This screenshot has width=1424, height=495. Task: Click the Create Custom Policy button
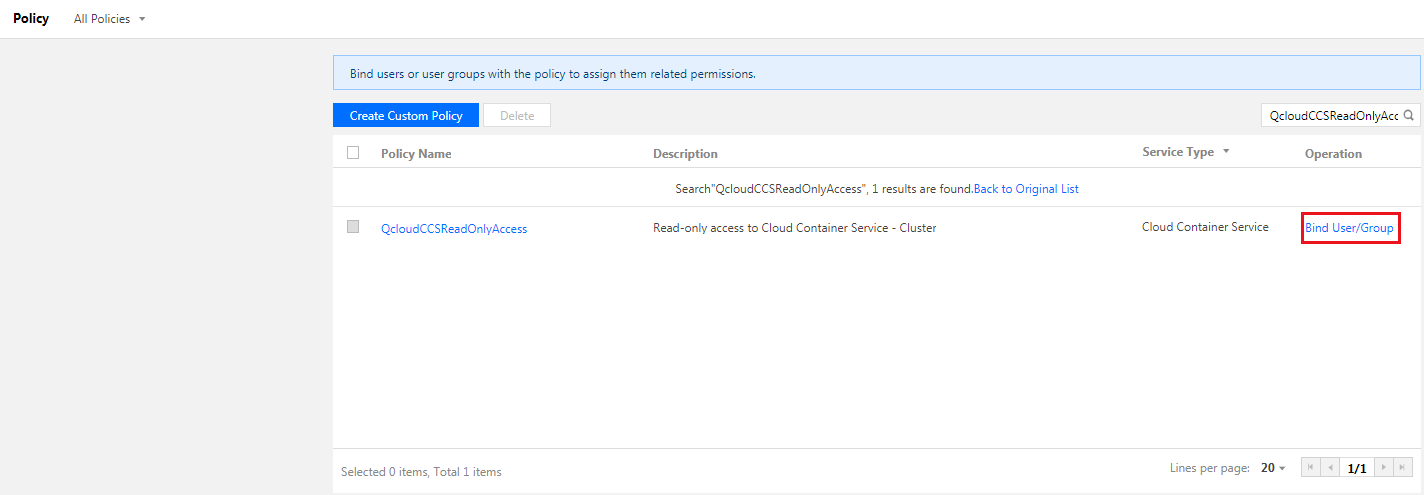406,116
